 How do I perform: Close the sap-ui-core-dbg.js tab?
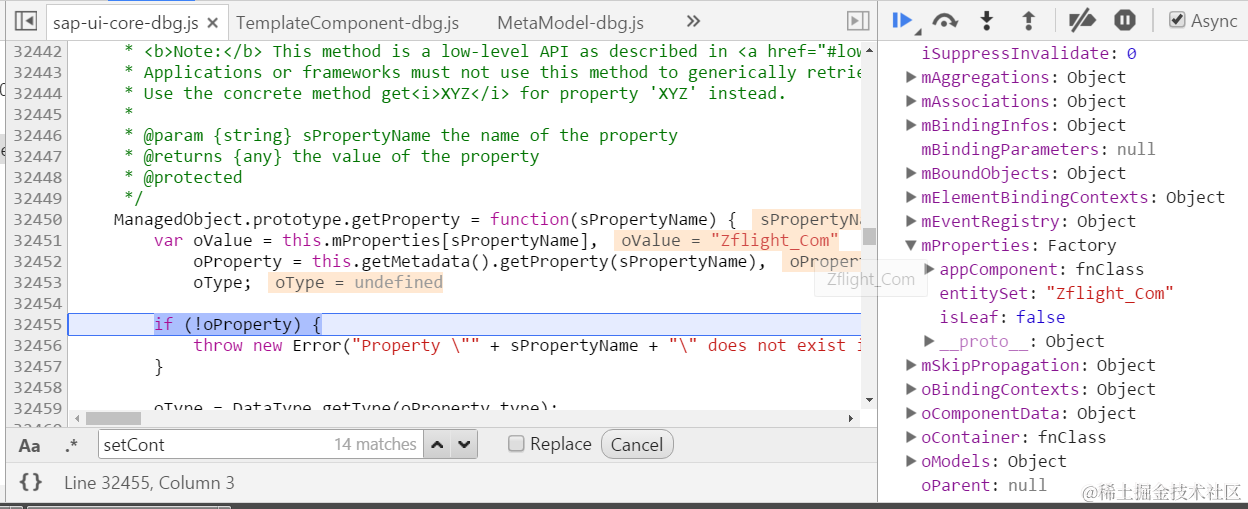(213, 22)
